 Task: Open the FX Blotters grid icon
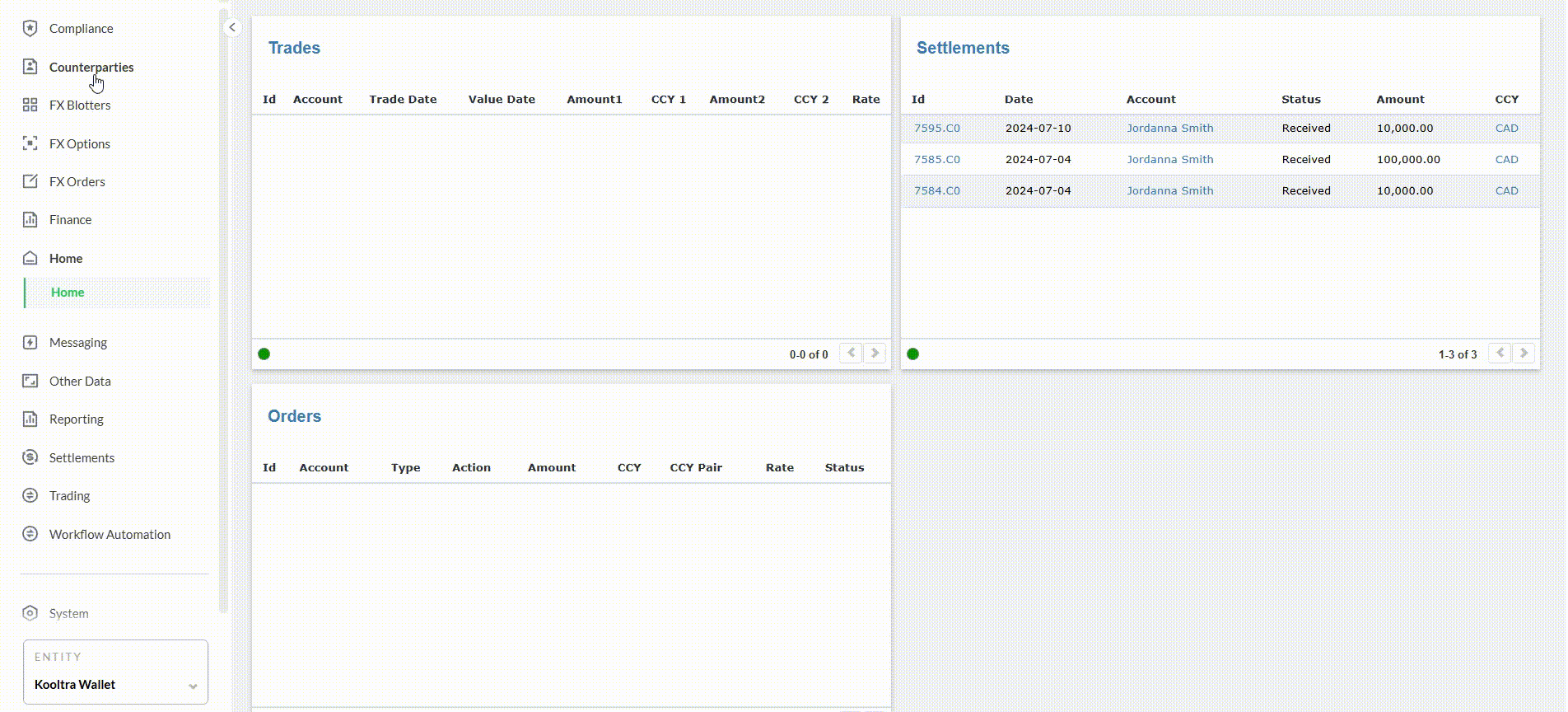point(30,105)
